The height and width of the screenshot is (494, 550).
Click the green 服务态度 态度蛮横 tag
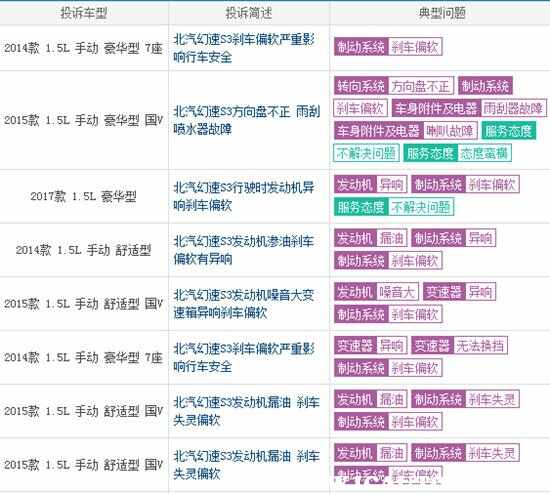[457, 153]
